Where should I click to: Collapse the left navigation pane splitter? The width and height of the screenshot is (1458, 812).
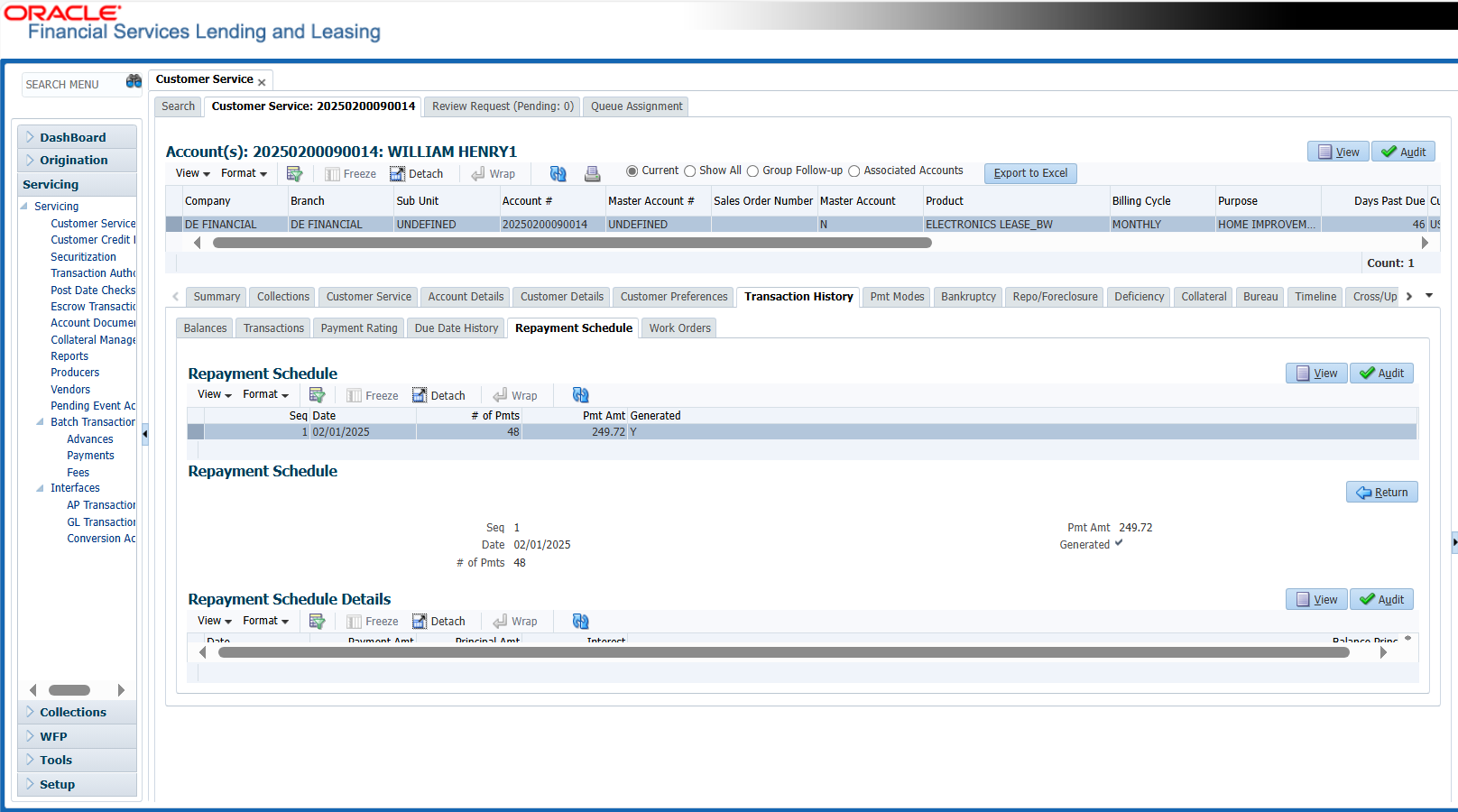click(x=144, y=435)
